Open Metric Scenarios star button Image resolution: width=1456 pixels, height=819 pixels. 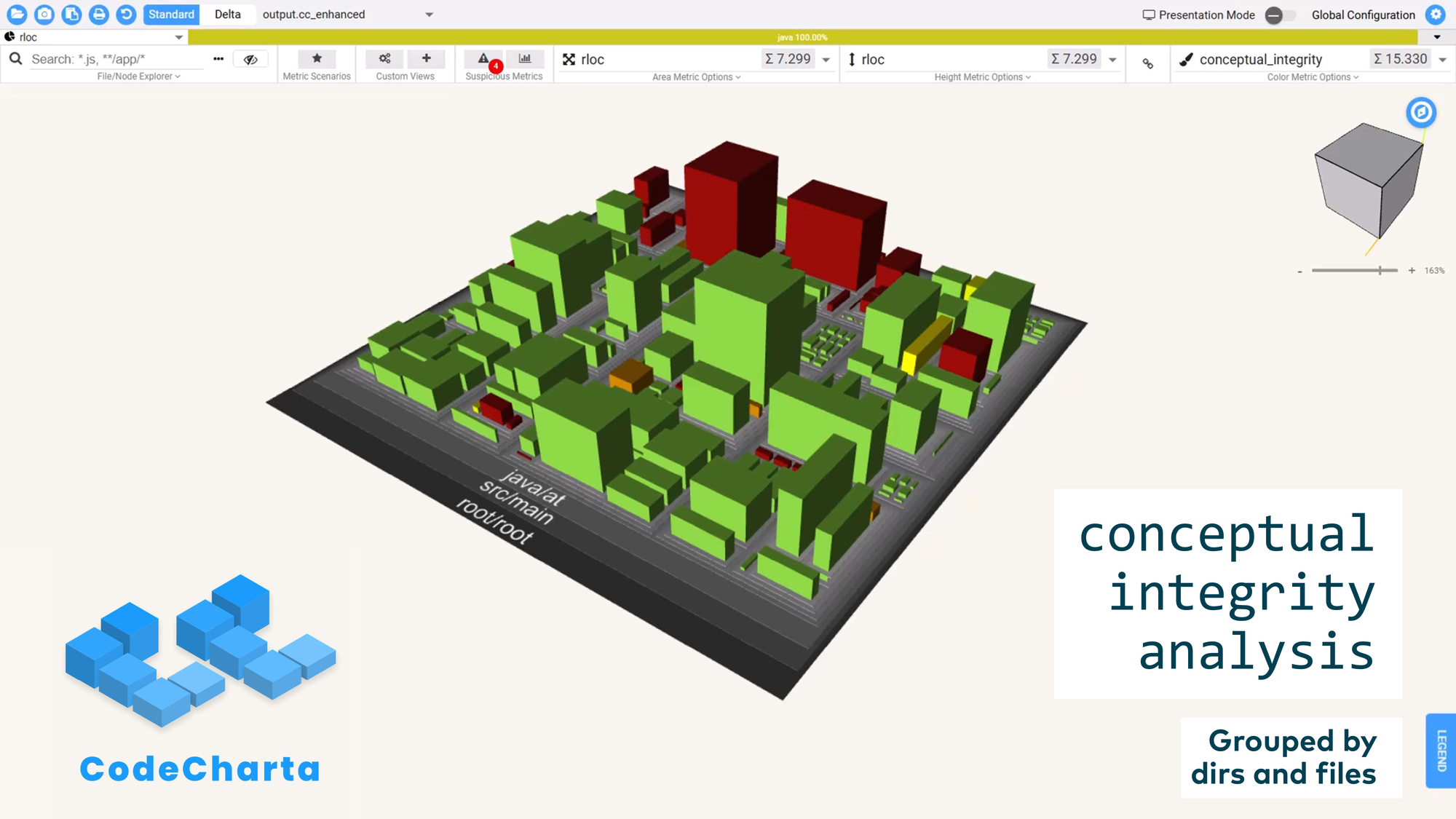[317, 59]
